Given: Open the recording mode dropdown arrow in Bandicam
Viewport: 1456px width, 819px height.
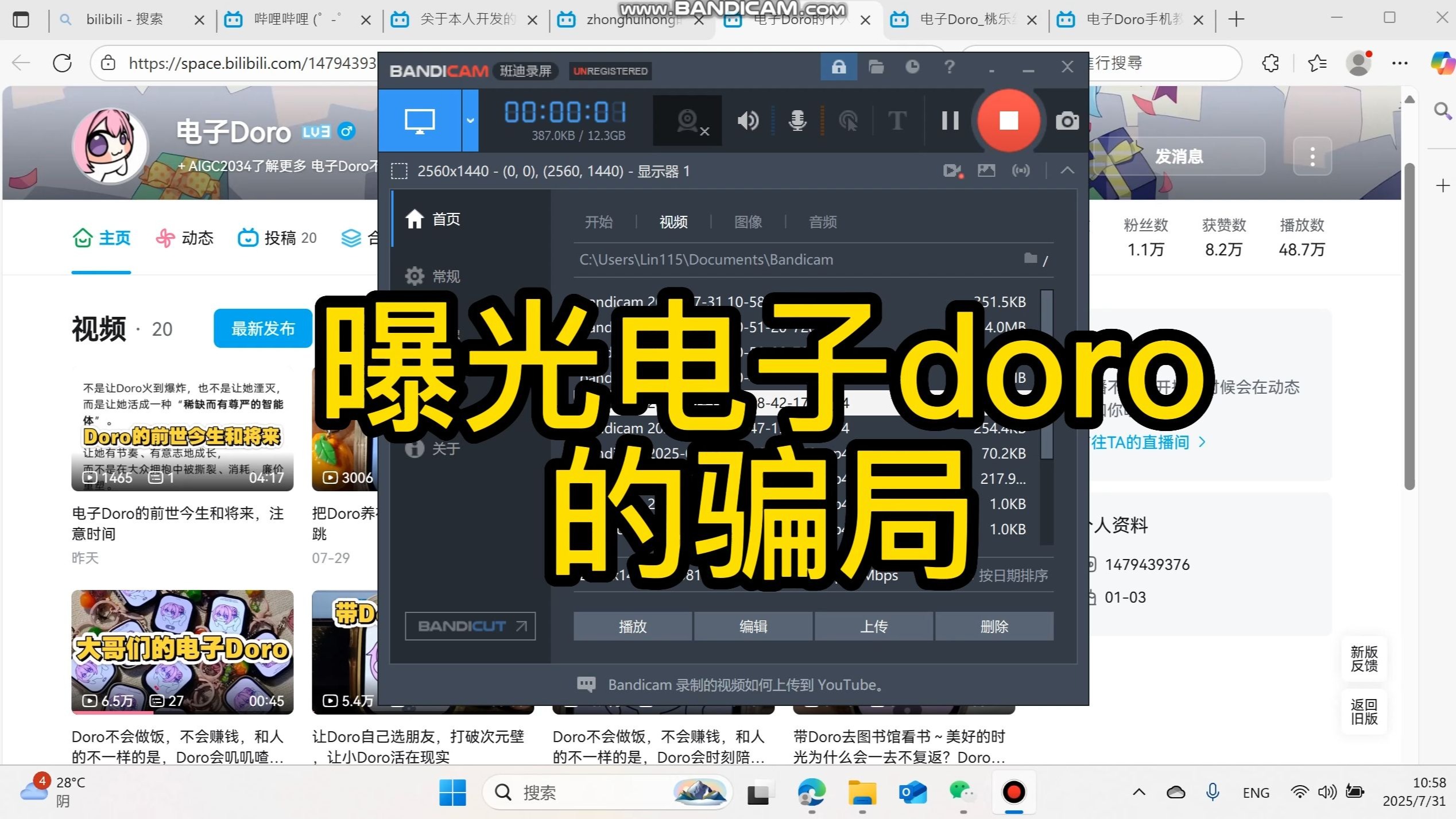Looking at the screenshot, I should [470, 121].
